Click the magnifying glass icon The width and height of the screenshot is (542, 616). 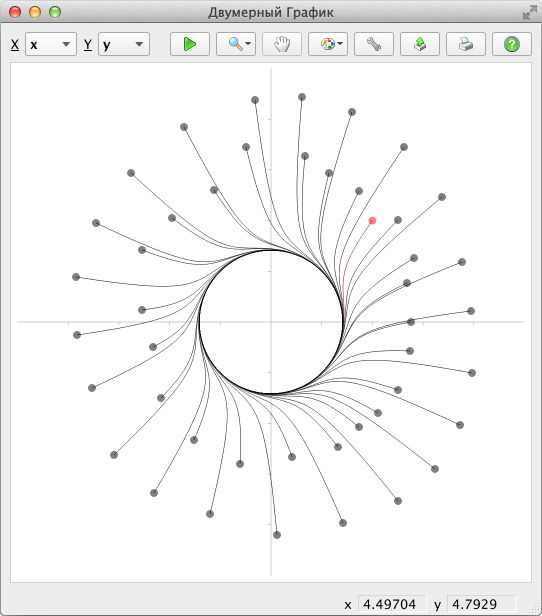235,44
